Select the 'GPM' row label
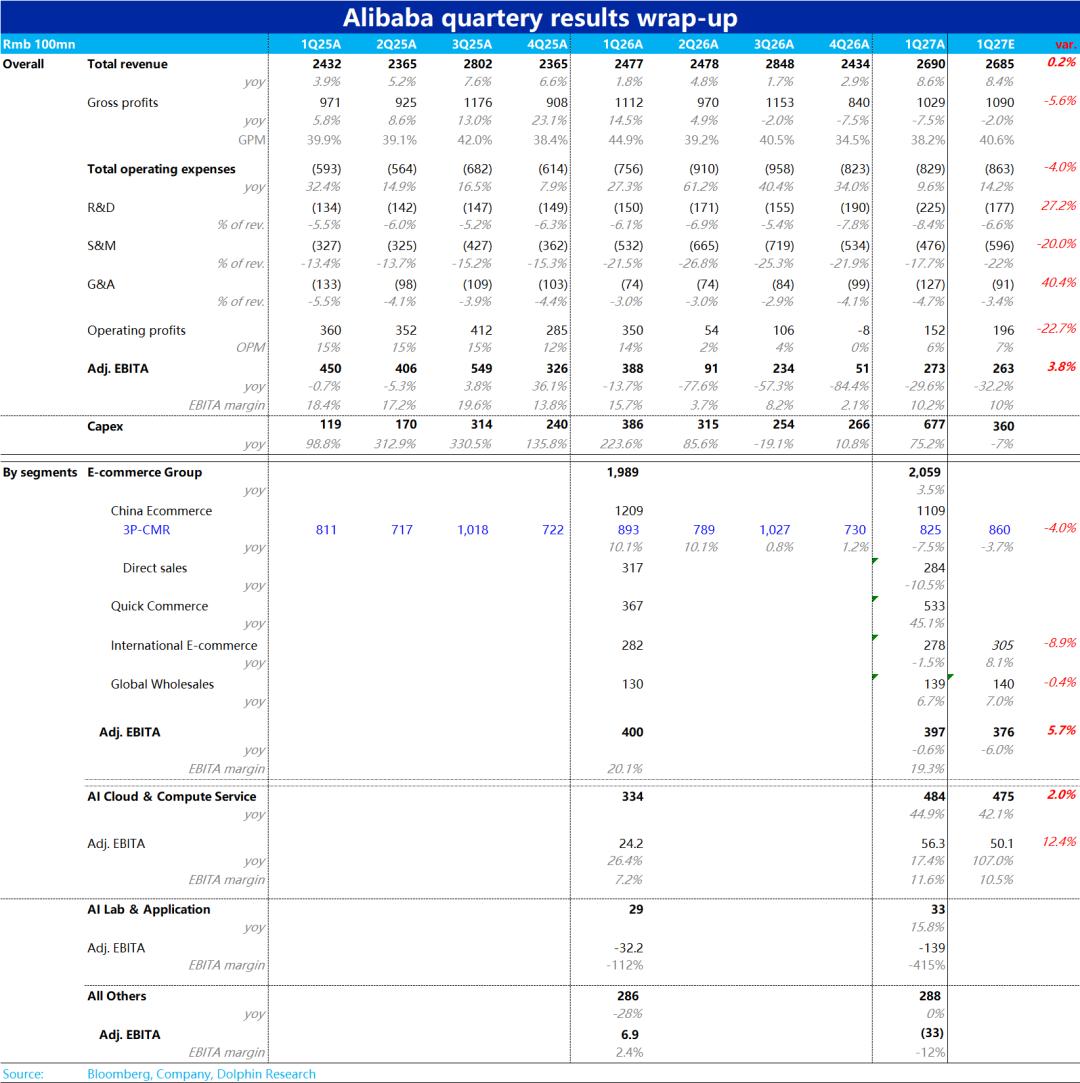 pyautogui.click(x=251, y=140)
